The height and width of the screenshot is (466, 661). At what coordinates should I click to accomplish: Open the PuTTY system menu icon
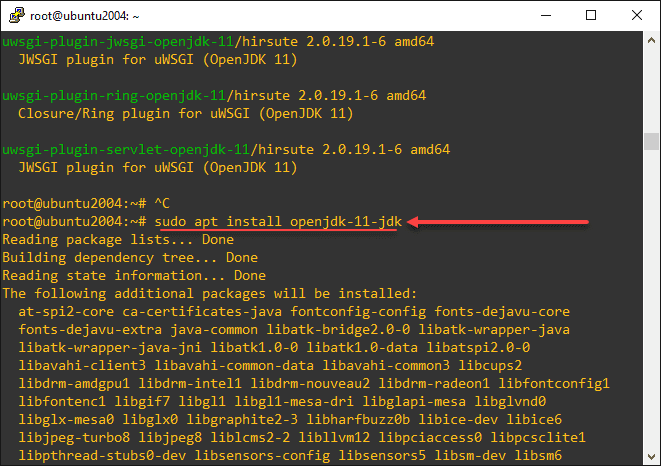(x=16, y=16)
